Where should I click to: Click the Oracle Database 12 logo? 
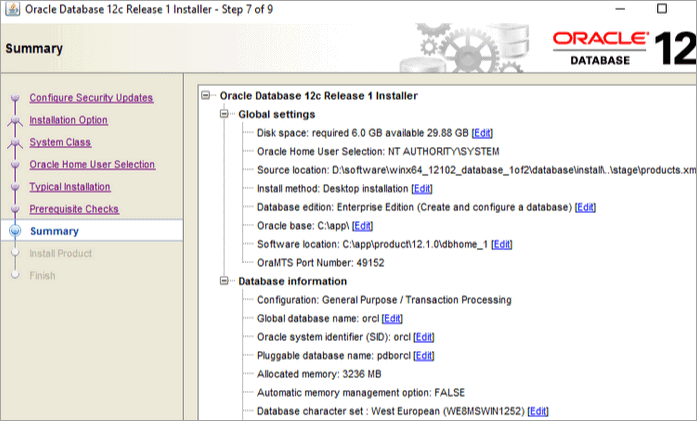point(624,48)
